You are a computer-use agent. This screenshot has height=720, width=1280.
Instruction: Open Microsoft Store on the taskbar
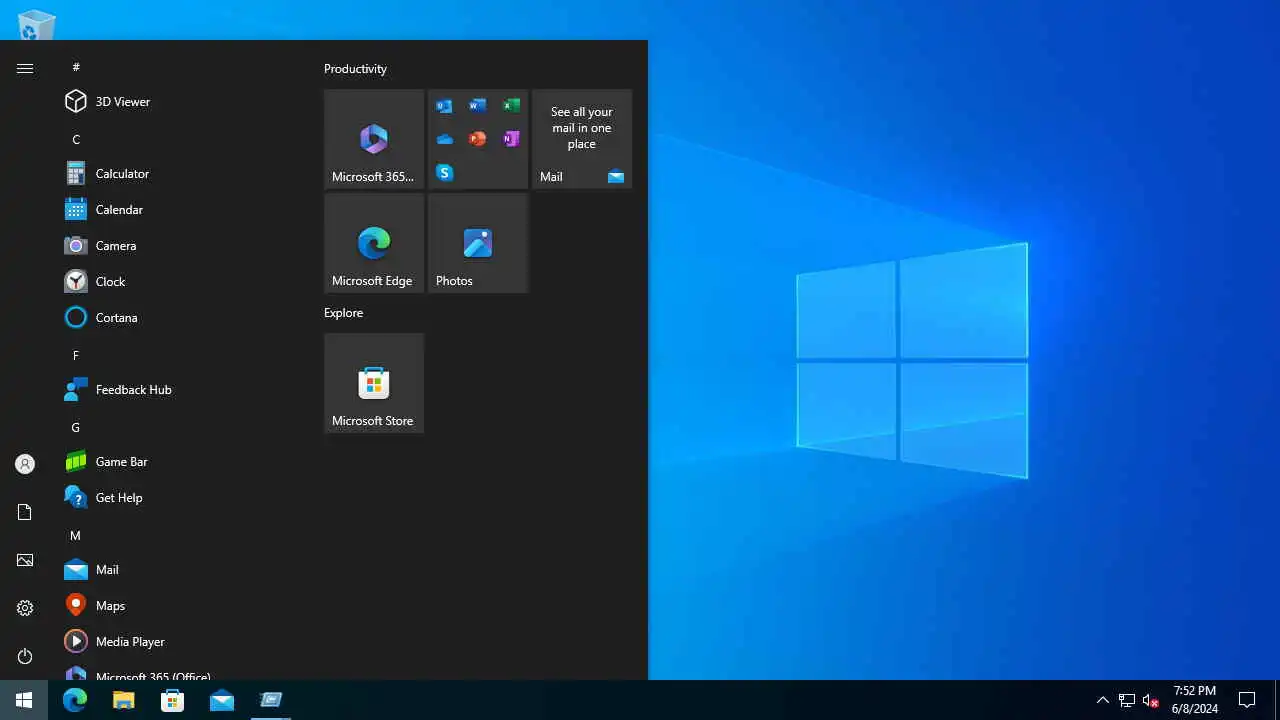pos(173,700)
